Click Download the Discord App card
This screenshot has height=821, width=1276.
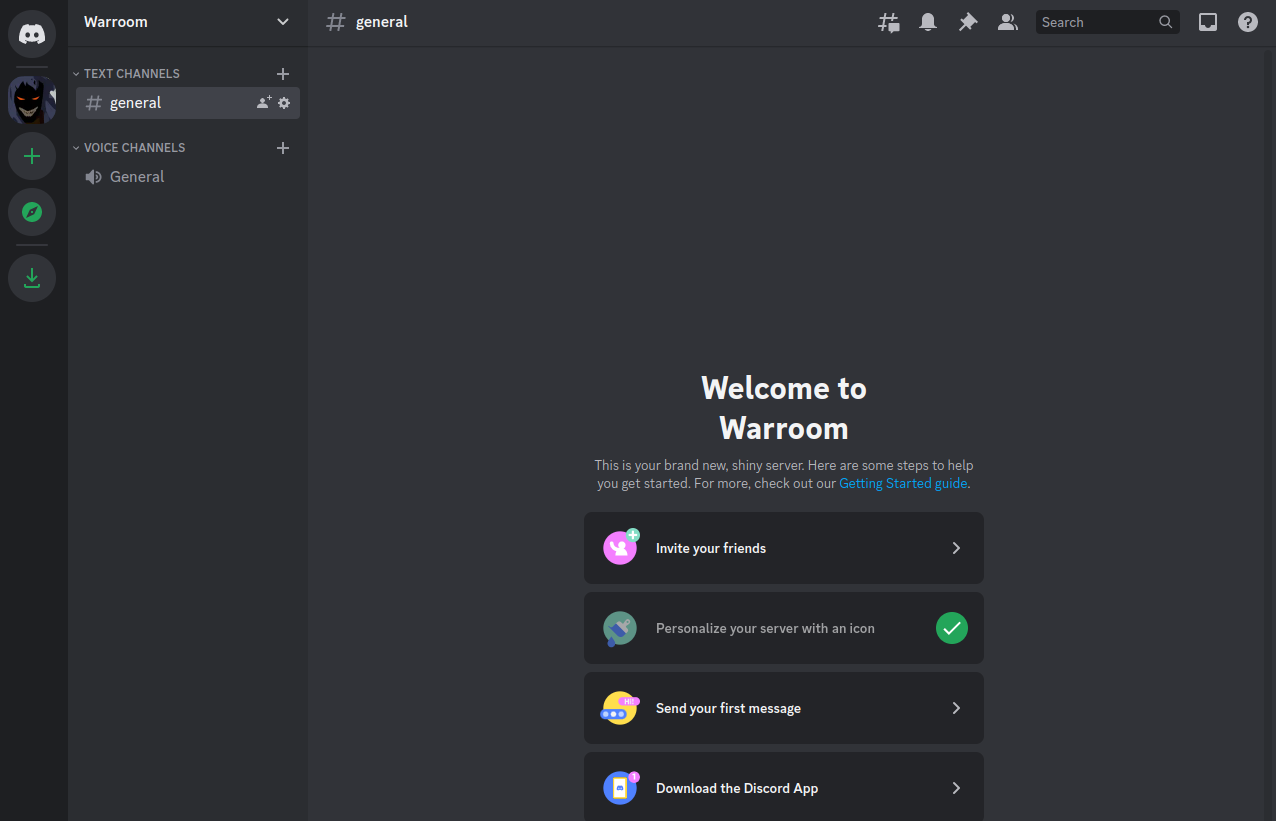tap(784, 787)
